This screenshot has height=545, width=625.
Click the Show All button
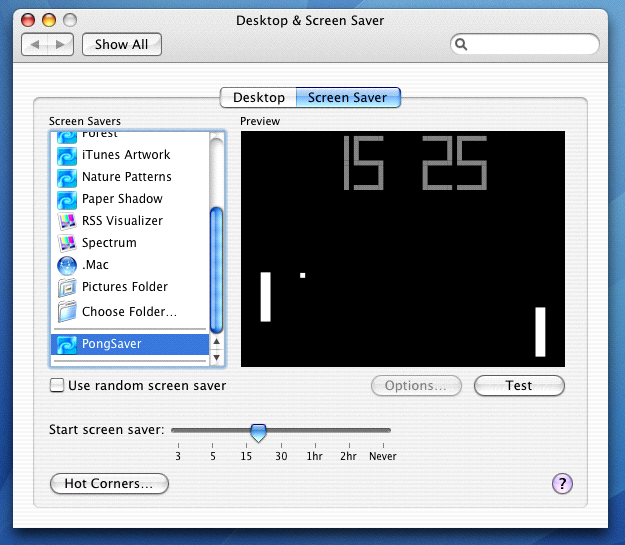[x=122, y=44]
